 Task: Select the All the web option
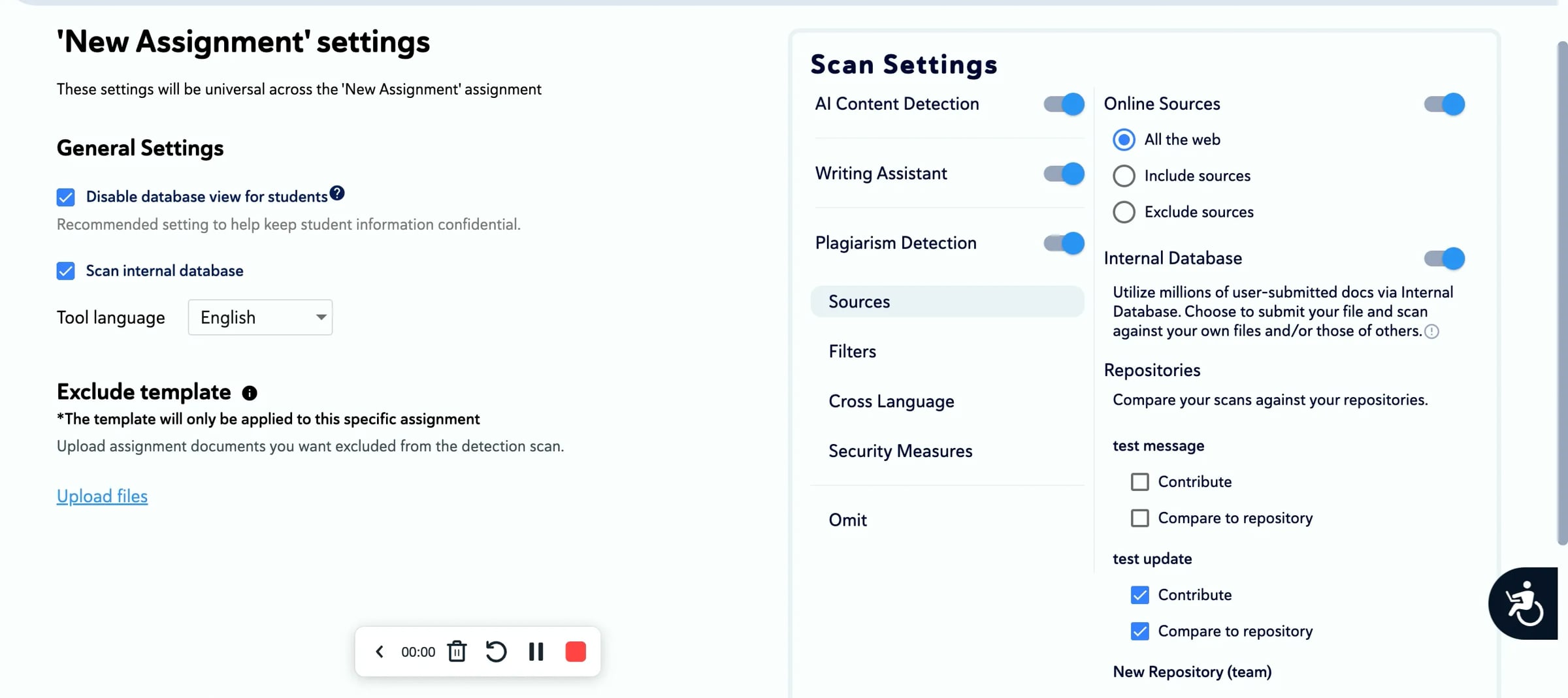(1124, 140)
